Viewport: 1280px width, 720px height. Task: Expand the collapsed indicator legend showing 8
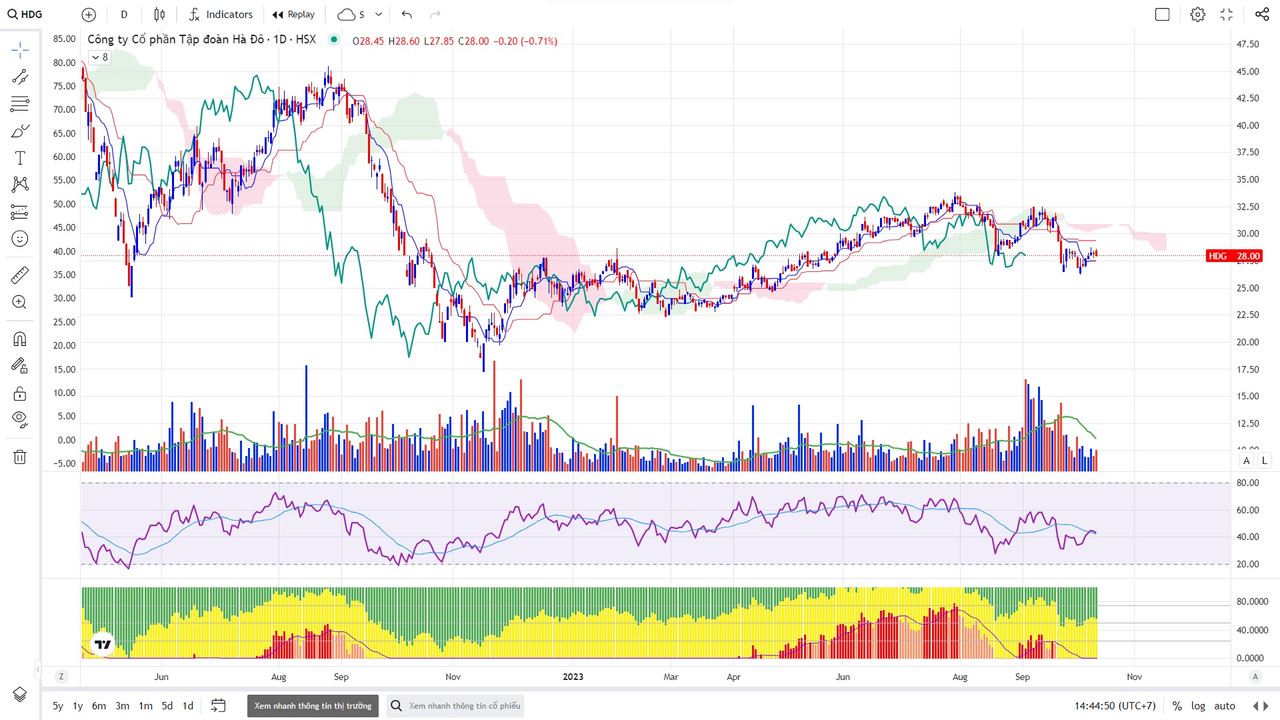point(100,57)
